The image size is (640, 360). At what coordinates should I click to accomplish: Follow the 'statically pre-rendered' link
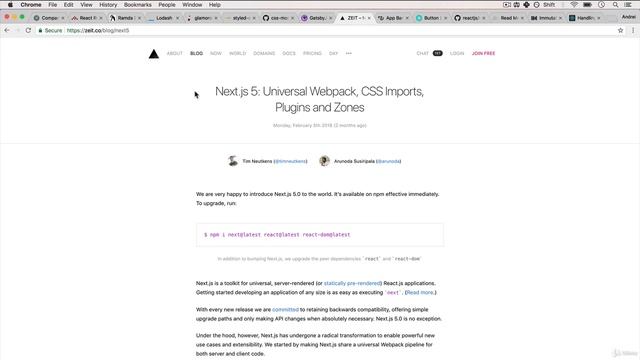(x=352, y=283)
